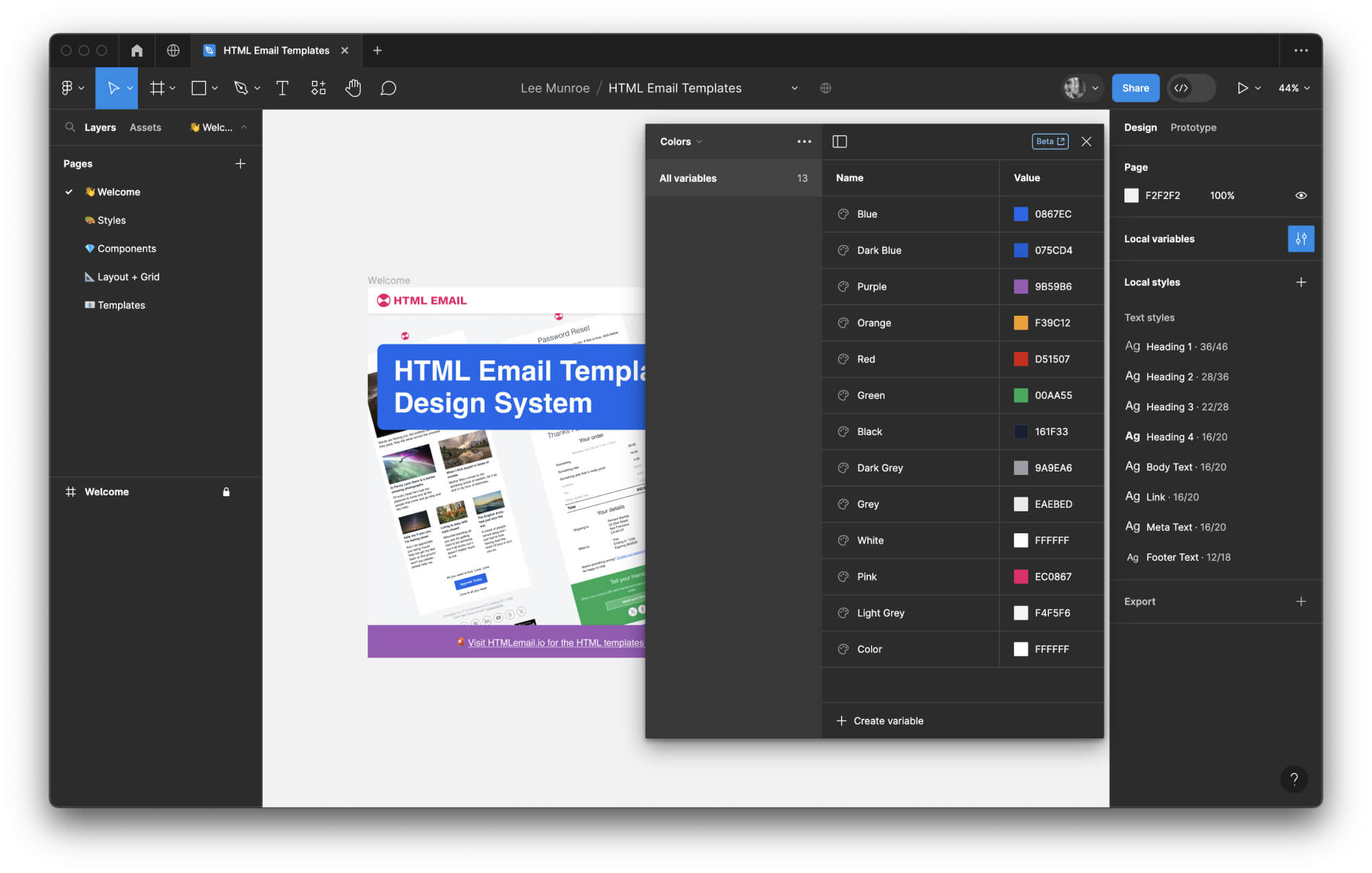
Task: Expand the Move tool options chevron
Action: pyautogui.click(x=130, y=88)
